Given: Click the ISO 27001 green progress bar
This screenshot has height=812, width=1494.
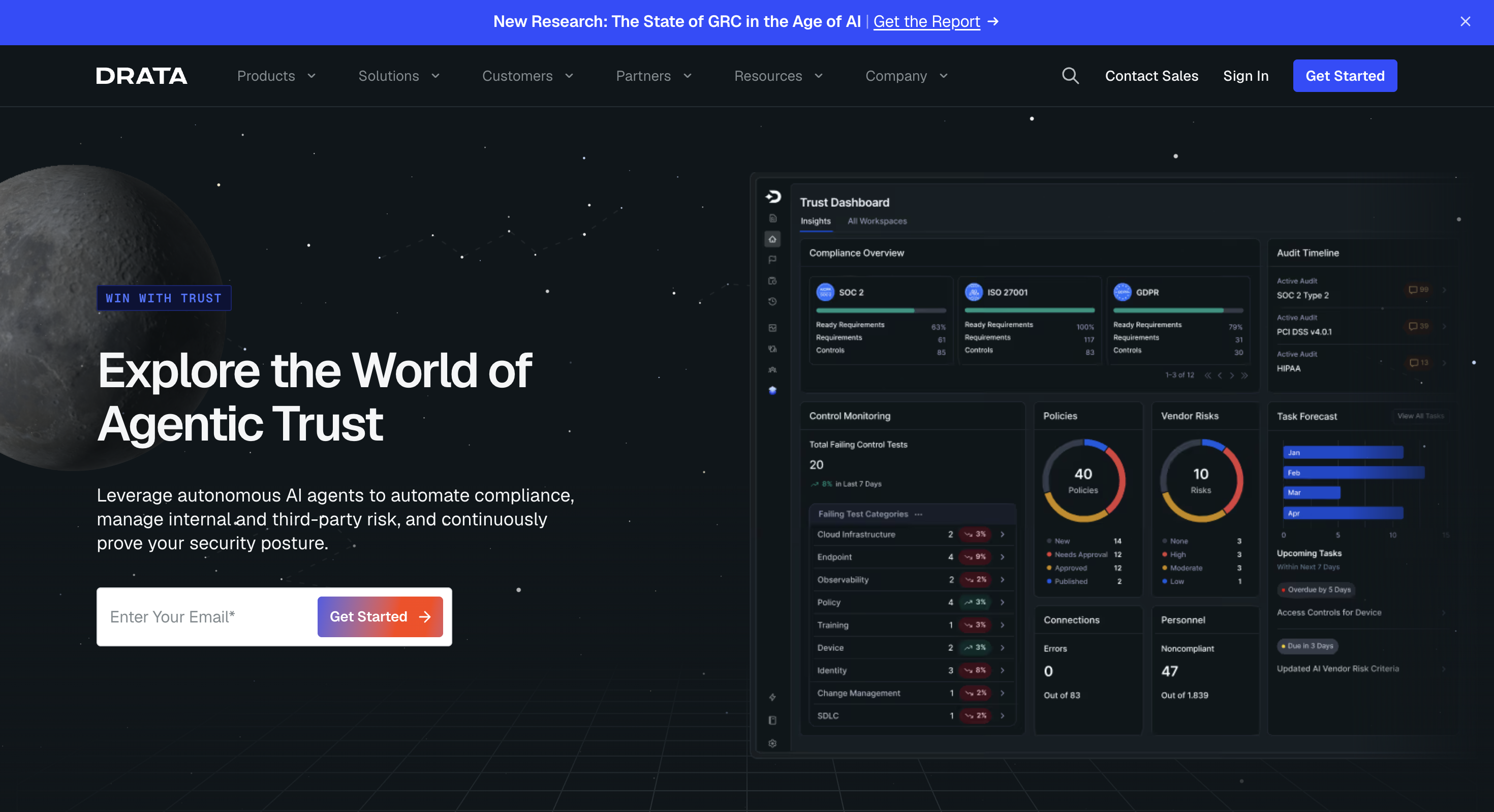Looking at the screenshot, I should point(1030,310).
